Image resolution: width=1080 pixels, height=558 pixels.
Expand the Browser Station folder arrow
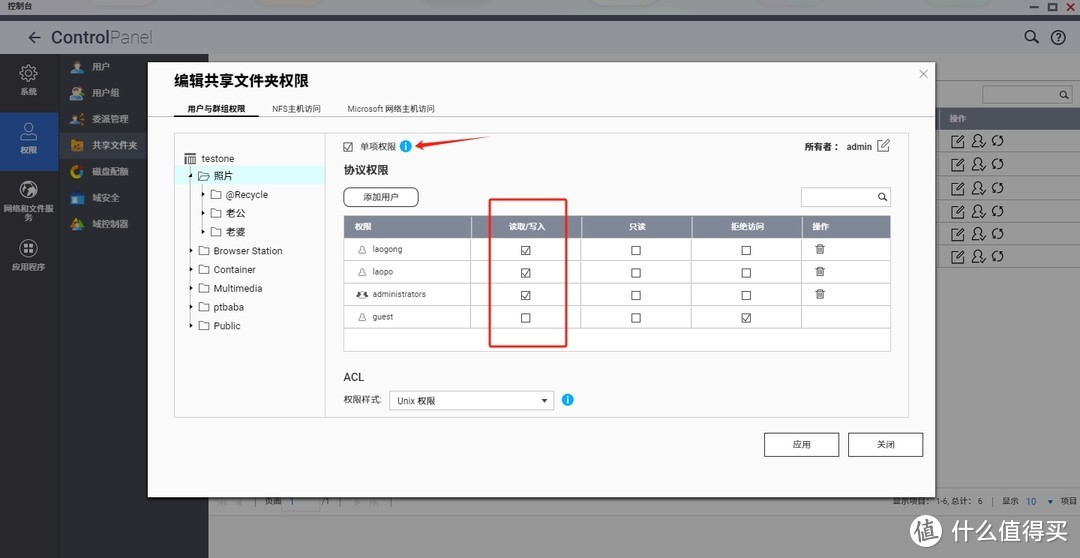[x=191, y=251]
